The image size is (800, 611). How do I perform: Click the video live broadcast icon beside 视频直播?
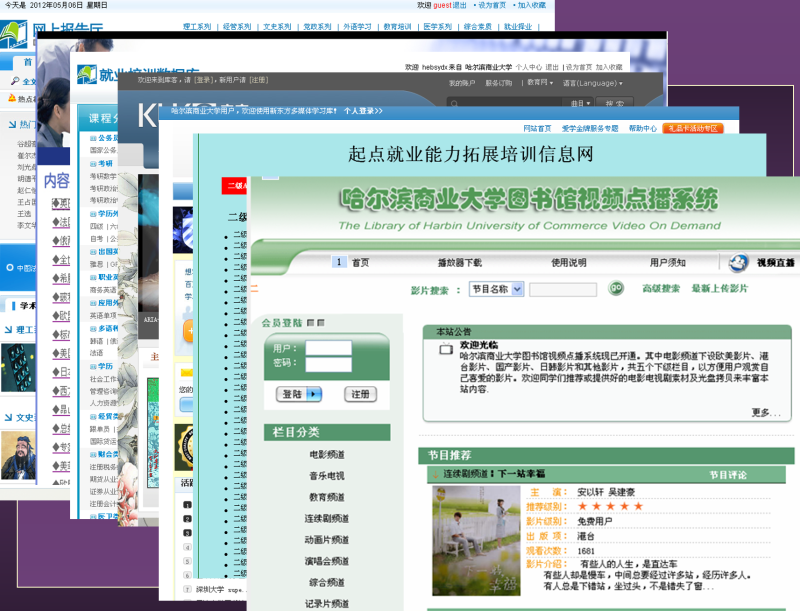[738, 263]
